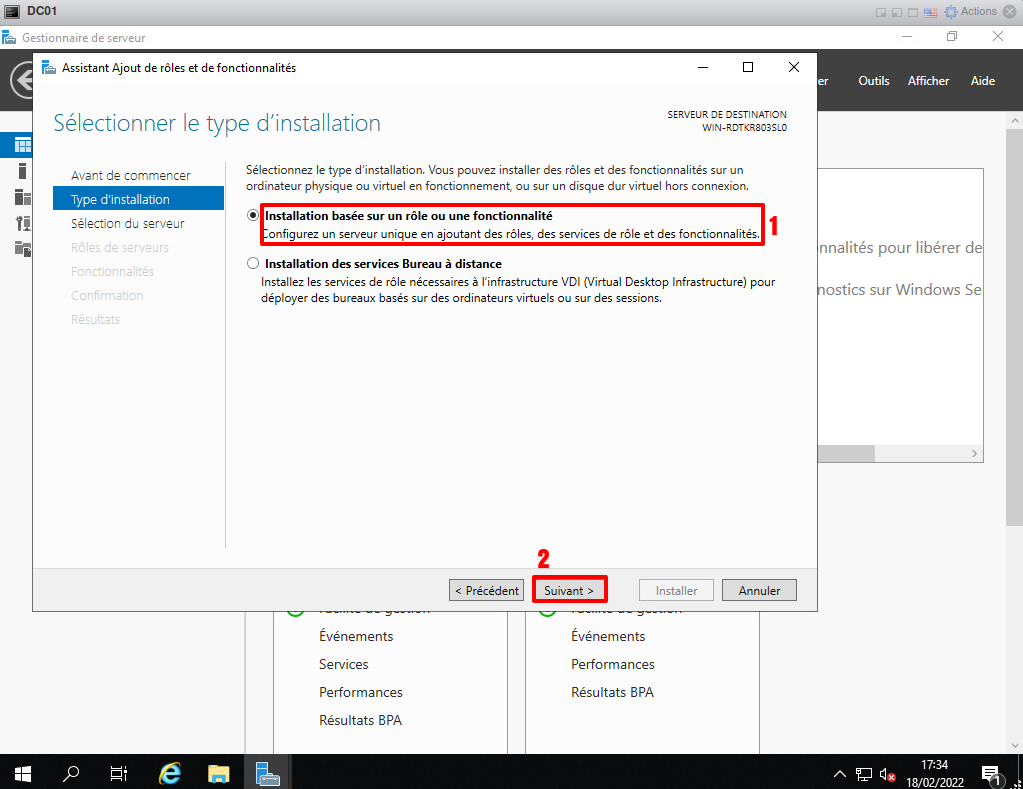Open the Dashboard icon in Server Manager sidebar
The width and height of the screenshot is (1023, 789).
pyautogui.click(x=22, y=146)
